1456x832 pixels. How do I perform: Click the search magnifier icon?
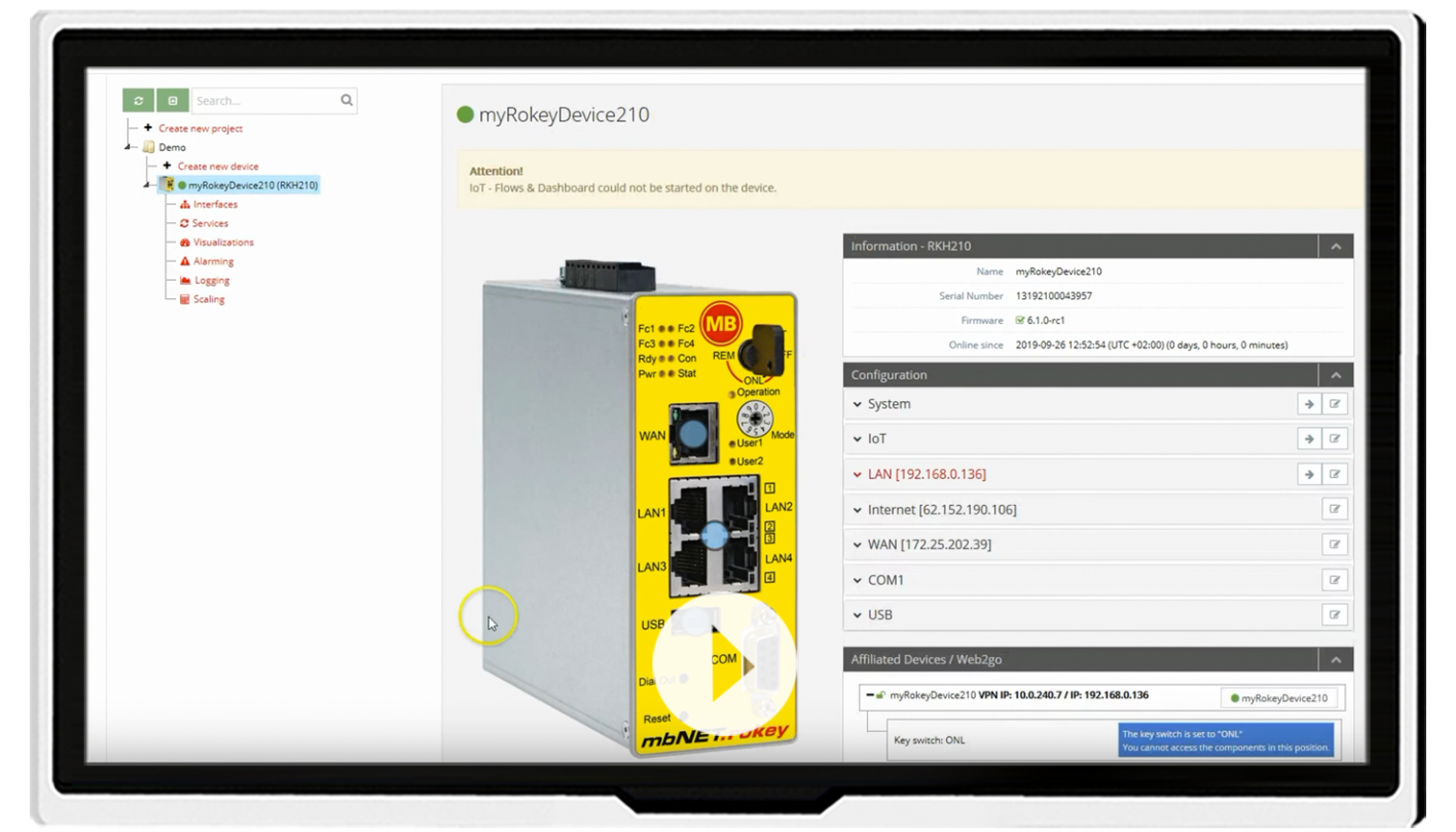click(346, 100)
